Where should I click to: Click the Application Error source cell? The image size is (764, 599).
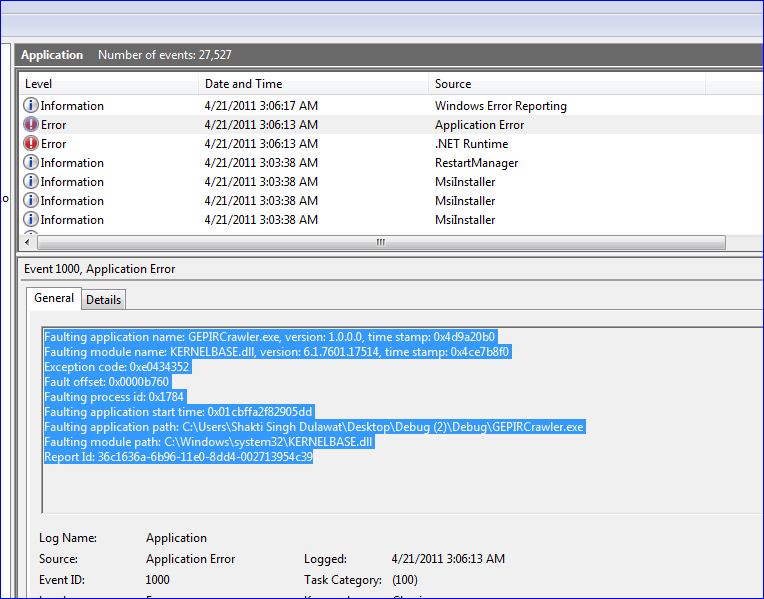pos(479,125)
